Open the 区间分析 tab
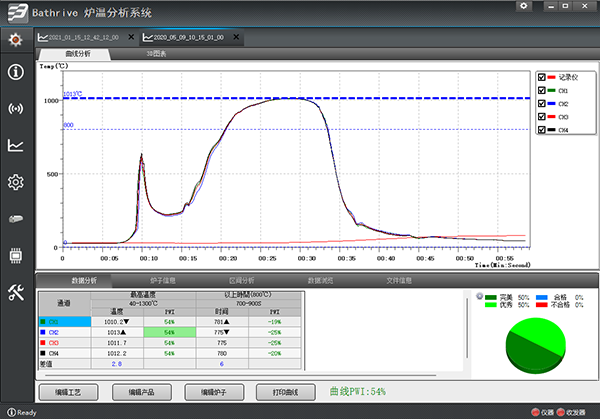This screenshot has width=600, height=419. pos(242,281)
